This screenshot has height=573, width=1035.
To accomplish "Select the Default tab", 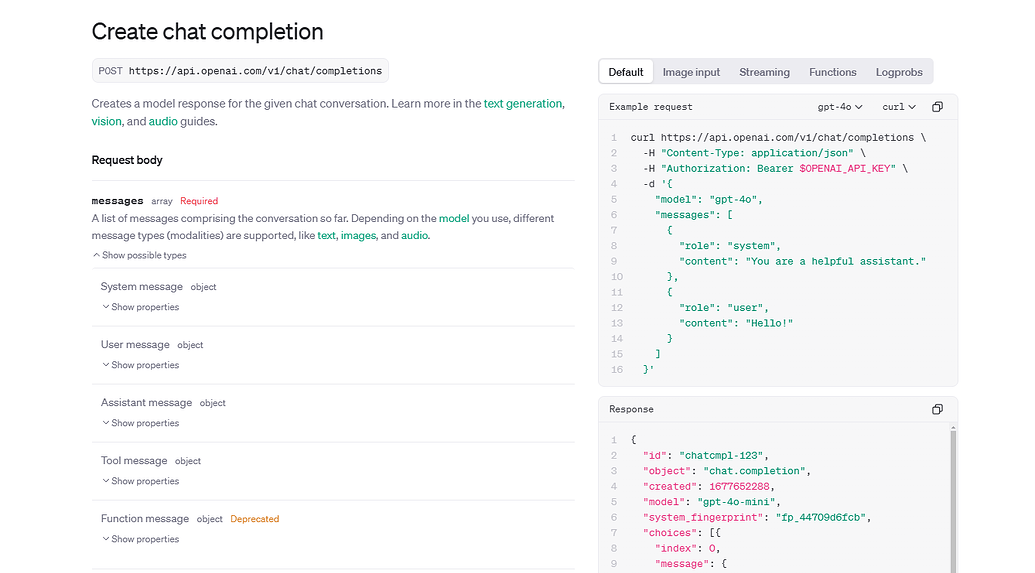I will [x=626, y=72].
